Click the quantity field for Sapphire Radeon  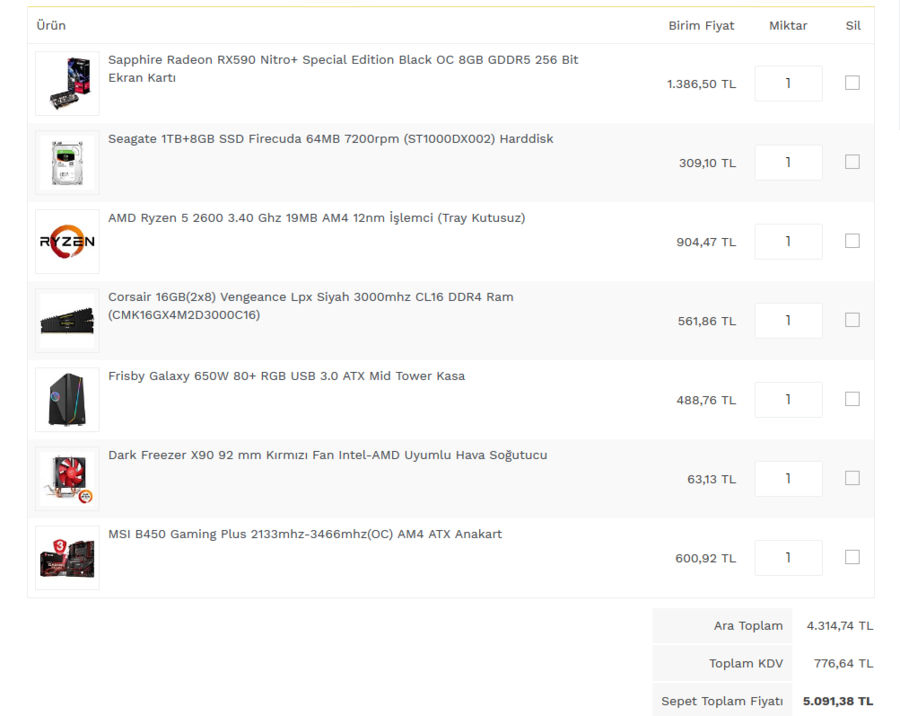tap(788, 84)
